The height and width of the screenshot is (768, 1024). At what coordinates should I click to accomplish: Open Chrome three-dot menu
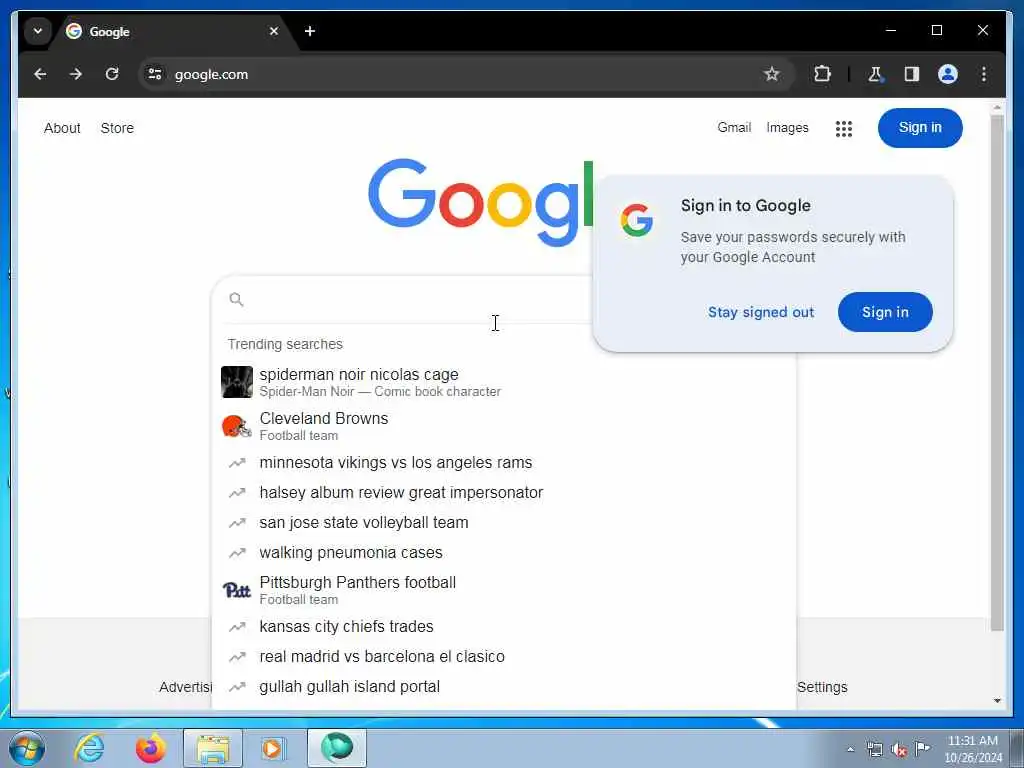point(984,74)
